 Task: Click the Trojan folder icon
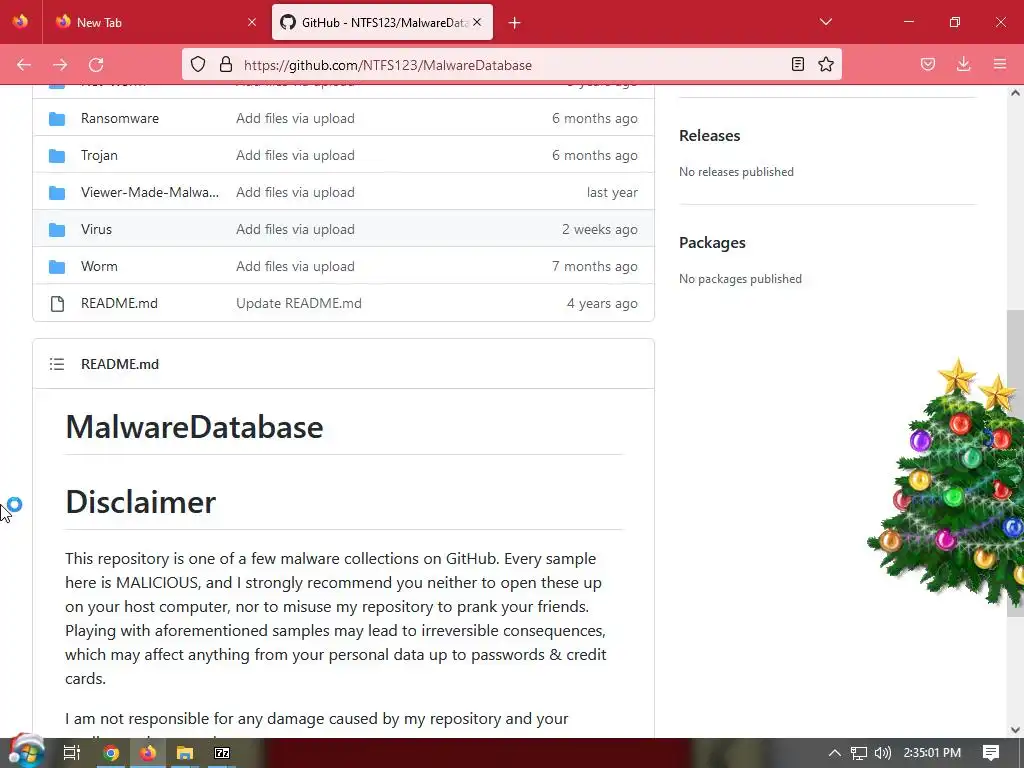tap(57, 155)
